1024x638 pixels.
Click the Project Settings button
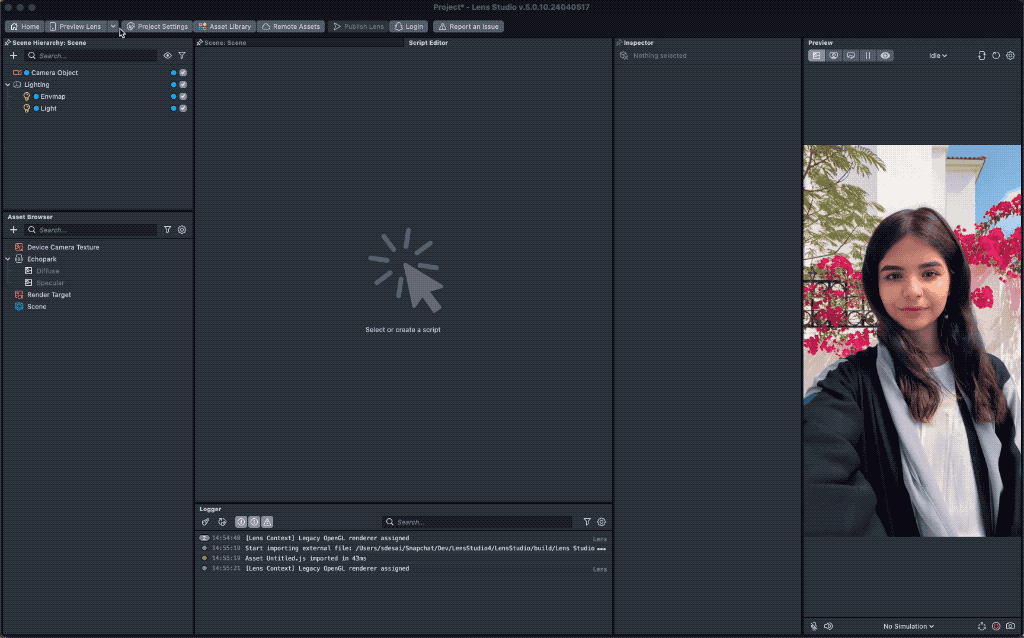point(157,26)
